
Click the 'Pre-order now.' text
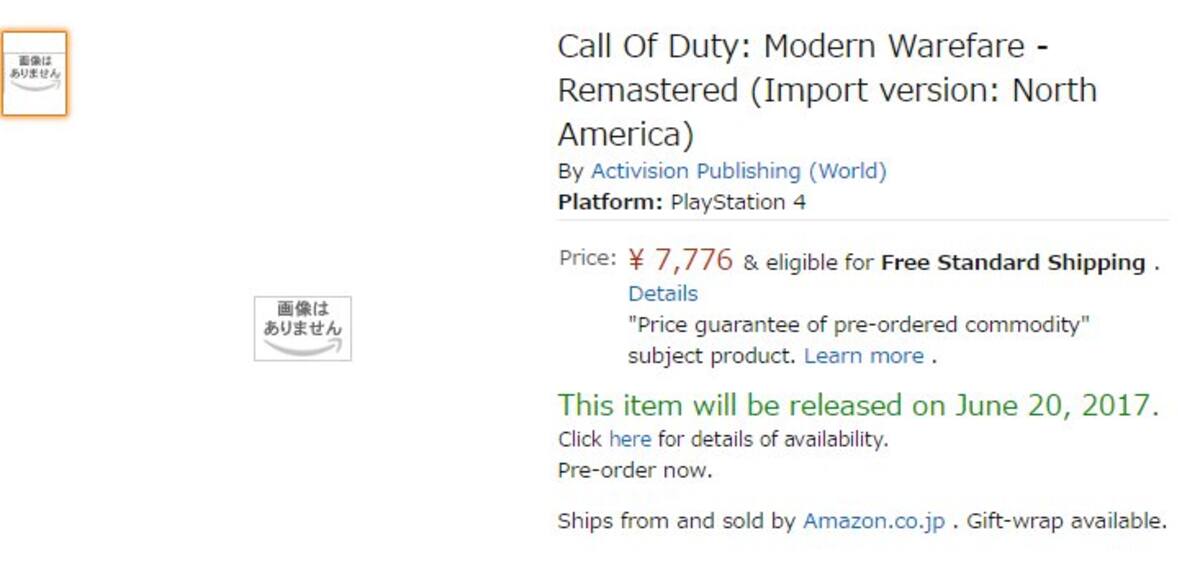point(635,471)
